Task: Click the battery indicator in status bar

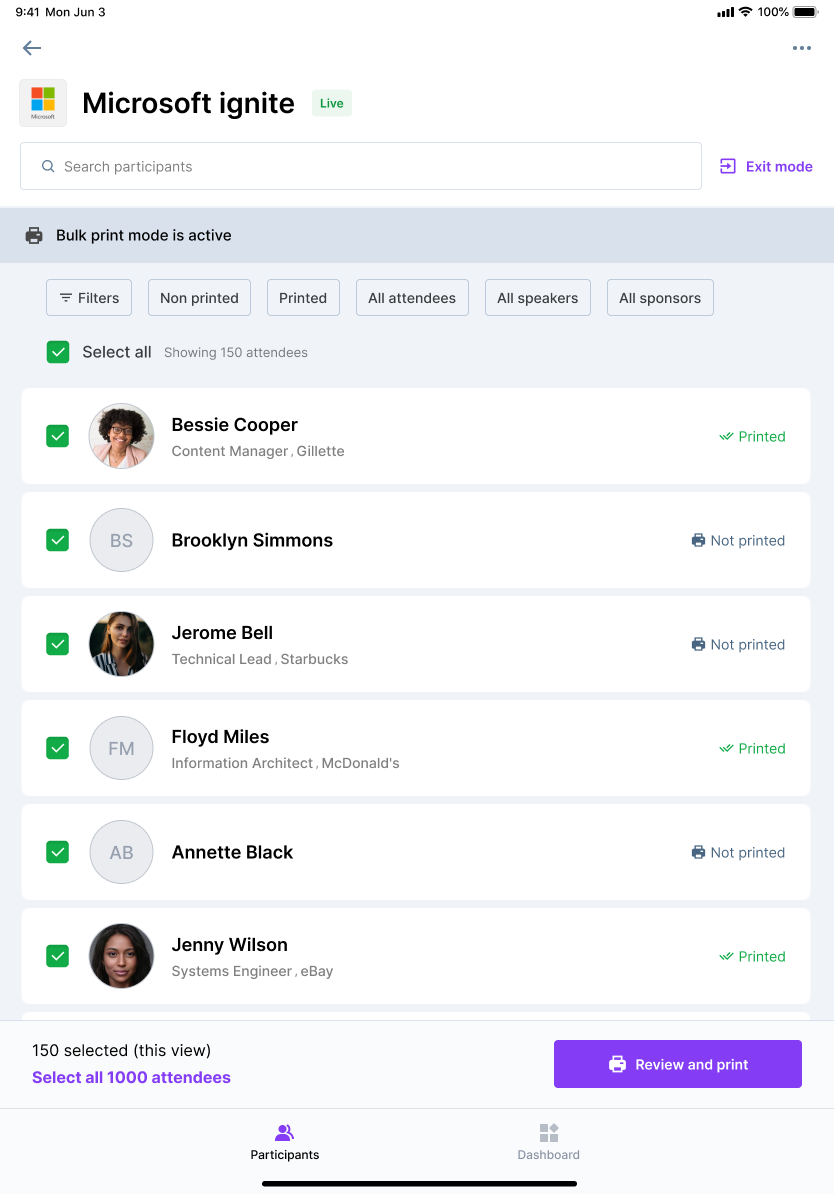Action: pos(806,12)
